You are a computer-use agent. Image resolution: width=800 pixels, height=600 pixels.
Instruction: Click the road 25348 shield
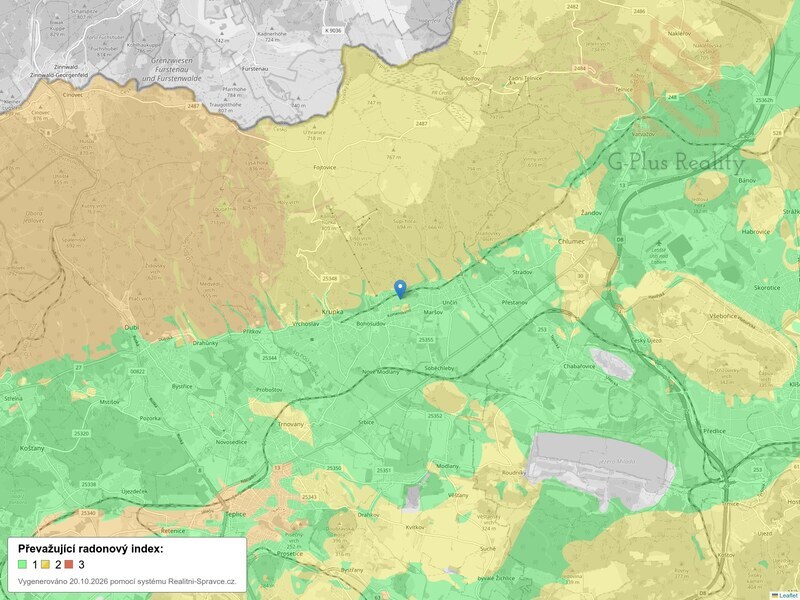coord(330,279)
